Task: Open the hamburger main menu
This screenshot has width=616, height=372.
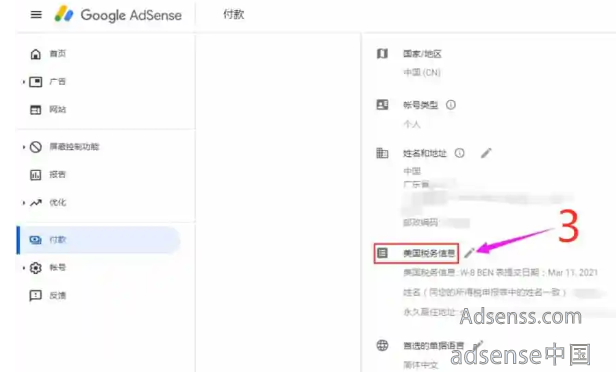Action: pos(36,15)
